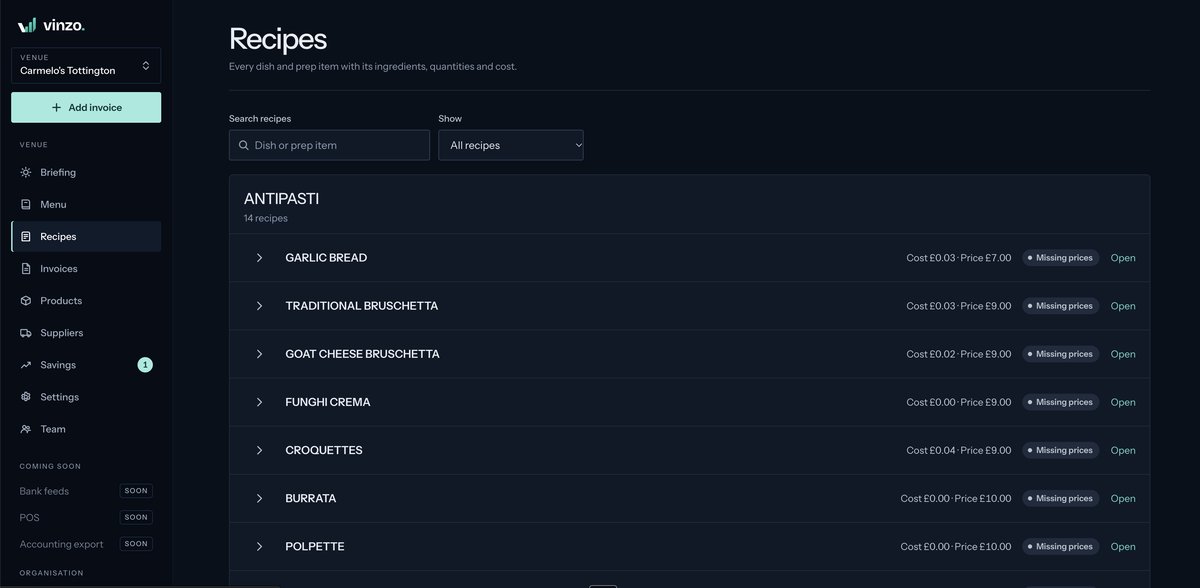Click the Savings notification badge
This screenshot has height=588, width=1200.
coord(145,365)
